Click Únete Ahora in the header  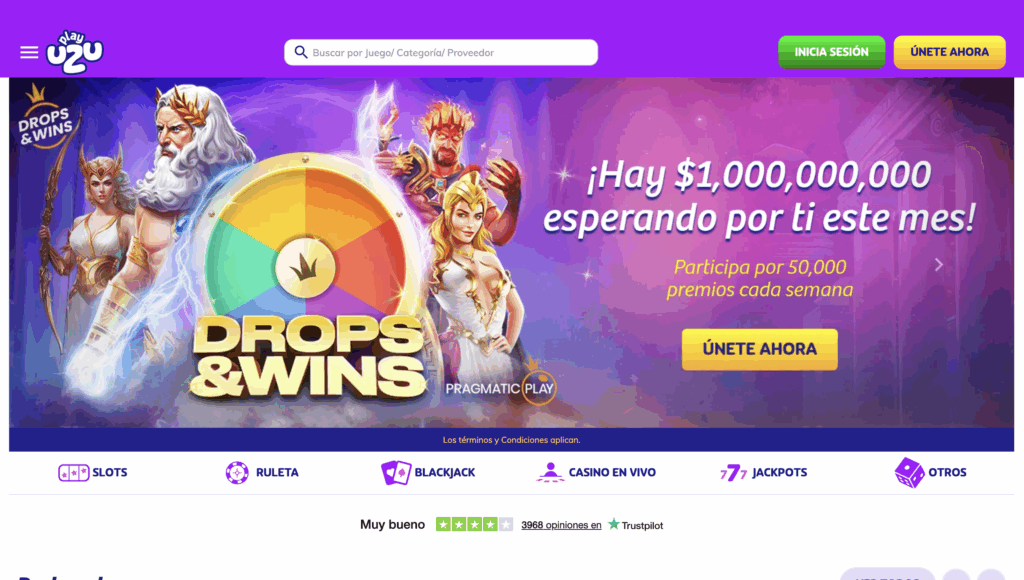pos(950,52)
